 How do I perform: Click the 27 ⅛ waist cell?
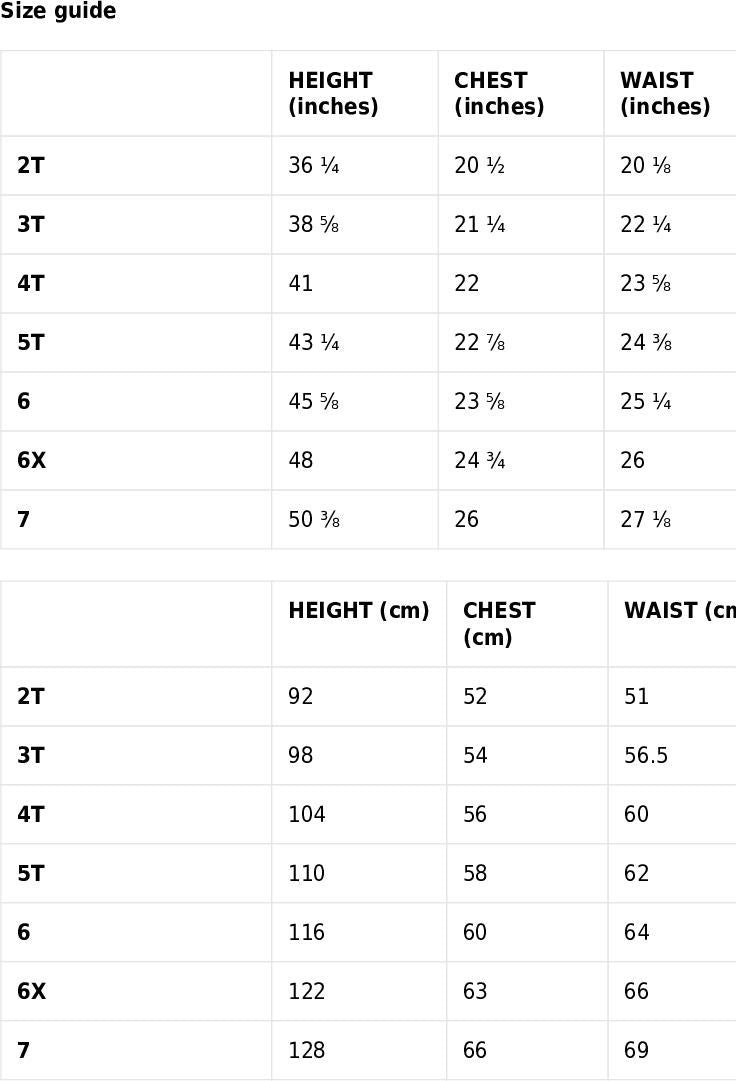(x=646, y=519)
